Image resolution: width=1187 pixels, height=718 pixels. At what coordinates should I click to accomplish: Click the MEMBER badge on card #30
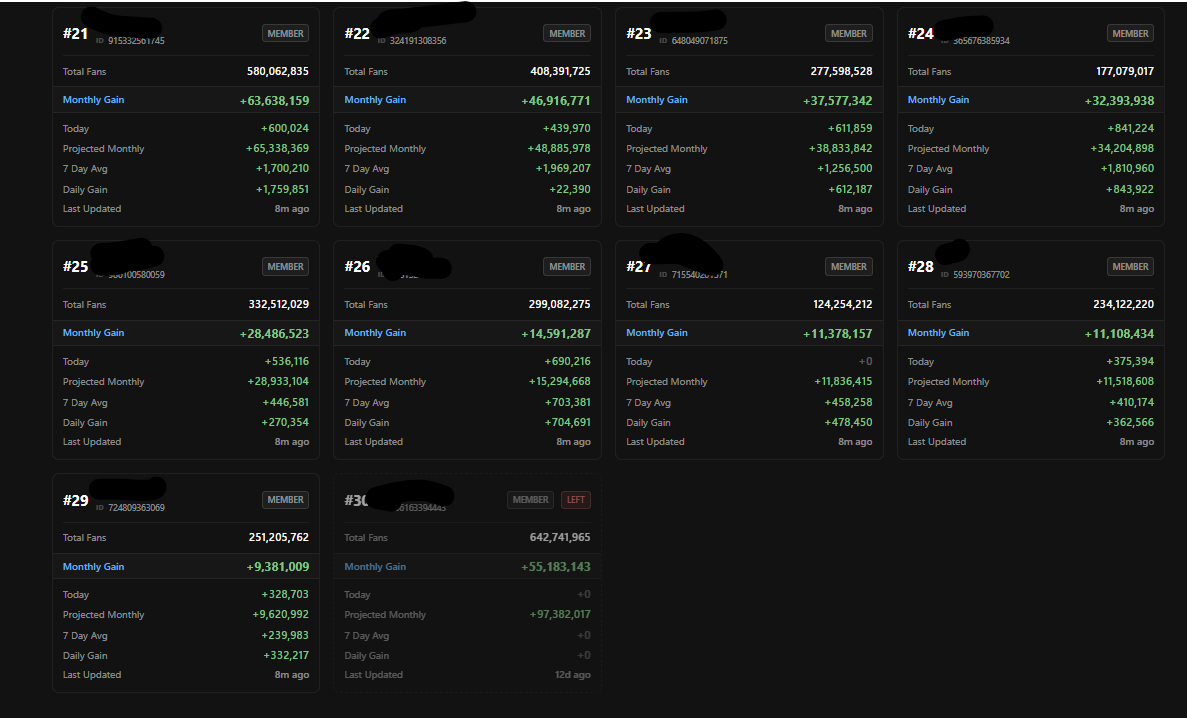pyautogui.click(x=531, y=500)
